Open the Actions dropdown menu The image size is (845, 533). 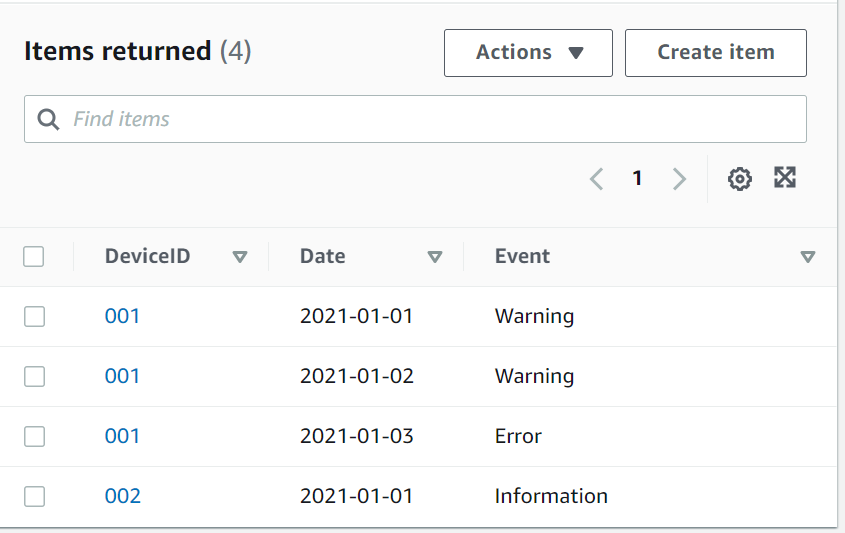528,53
